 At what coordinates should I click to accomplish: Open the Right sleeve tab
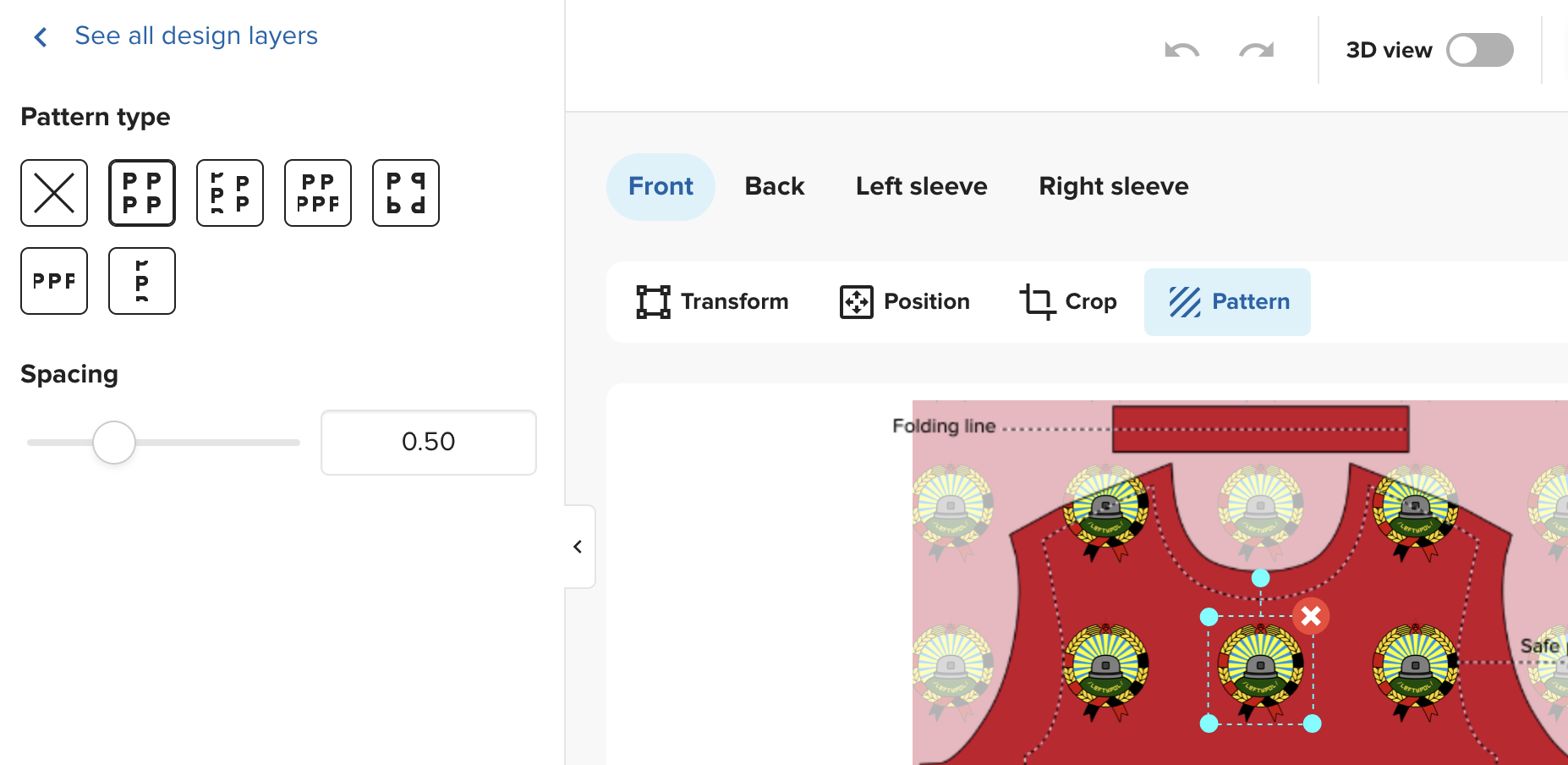[x=1113, y=186]
